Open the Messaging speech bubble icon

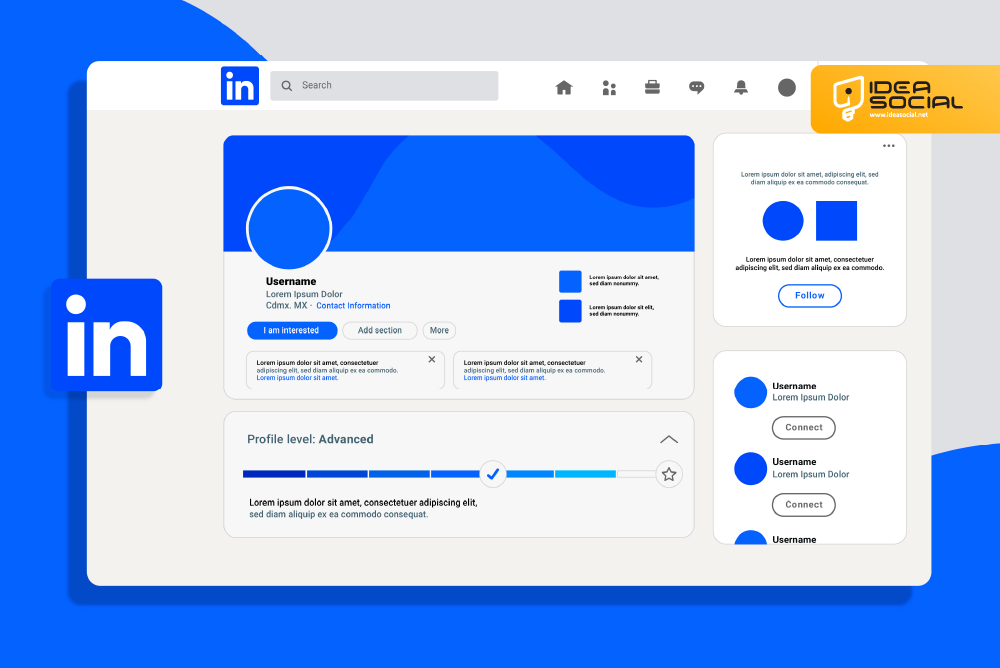pos(696,87)
